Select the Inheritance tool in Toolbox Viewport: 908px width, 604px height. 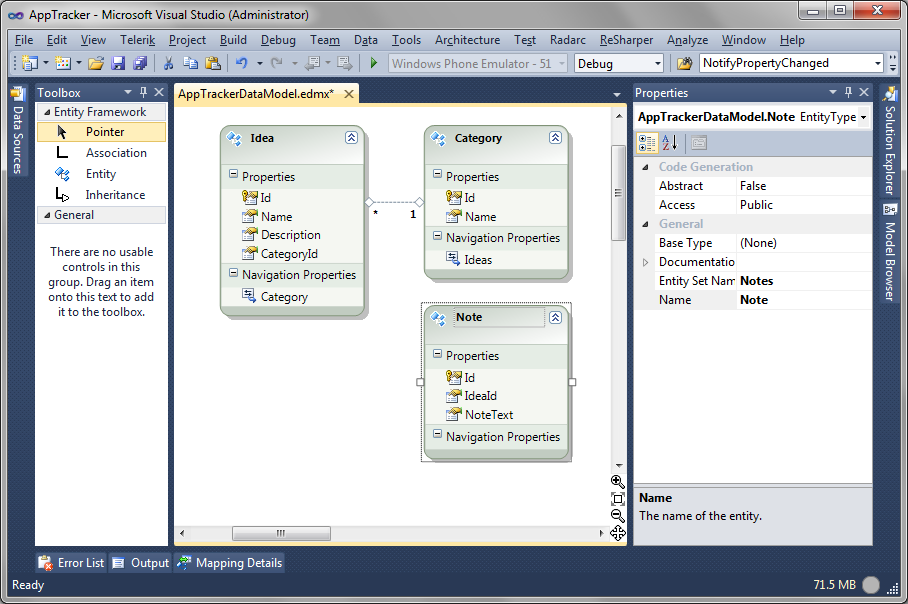coord(101,195)
